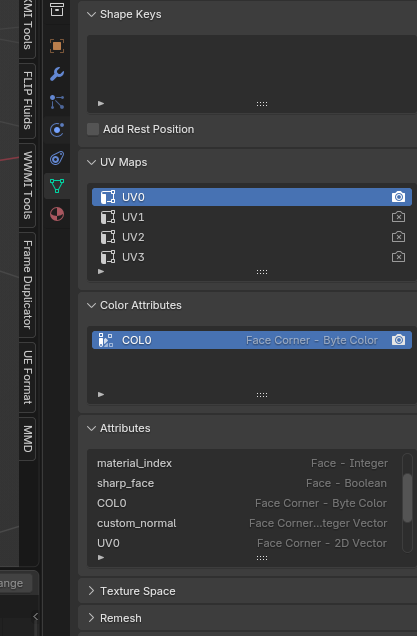Click the UV2 map icon
This screenshot has height=636, width=417.
tap(107, 237)
